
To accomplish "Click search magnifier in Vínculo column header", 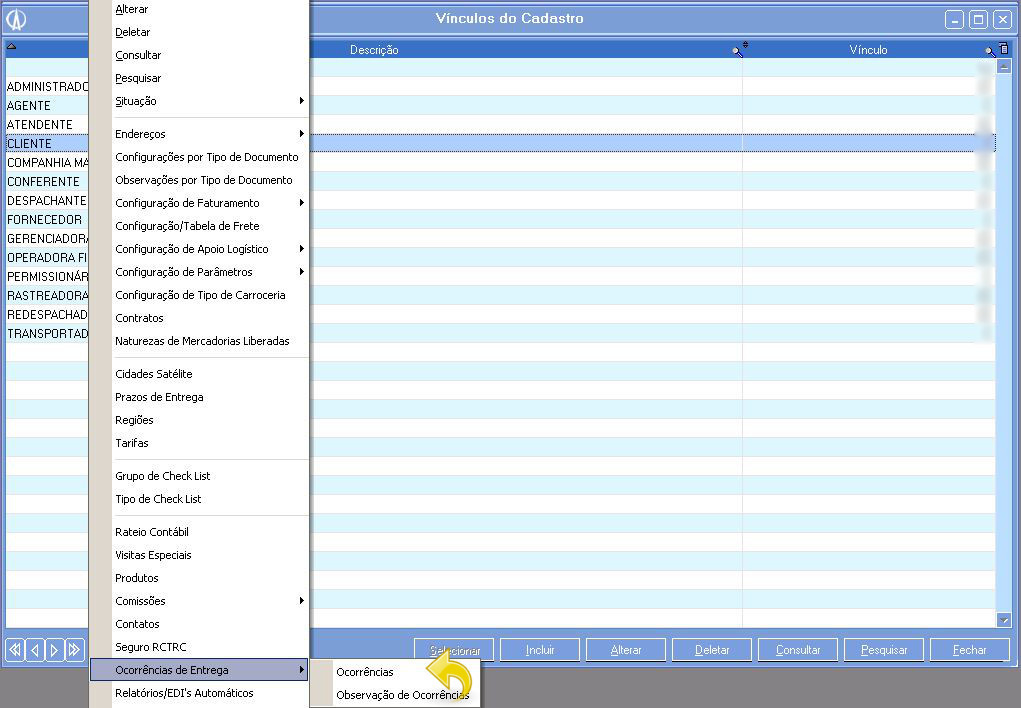I will pos(990,50).
